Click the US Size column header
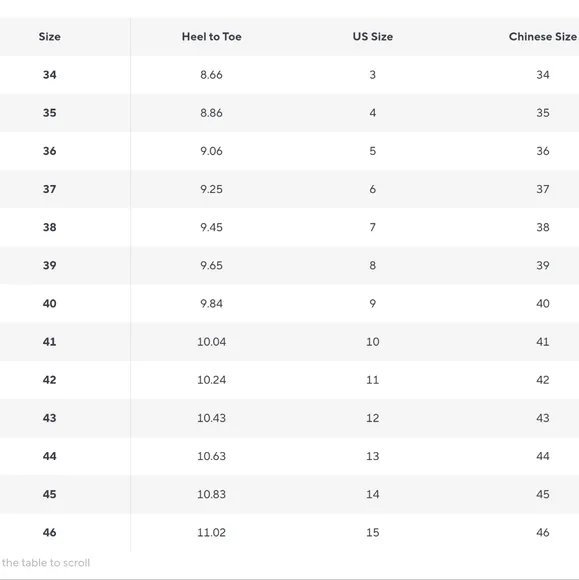The image size is (579, 580). tap(373, 37)
